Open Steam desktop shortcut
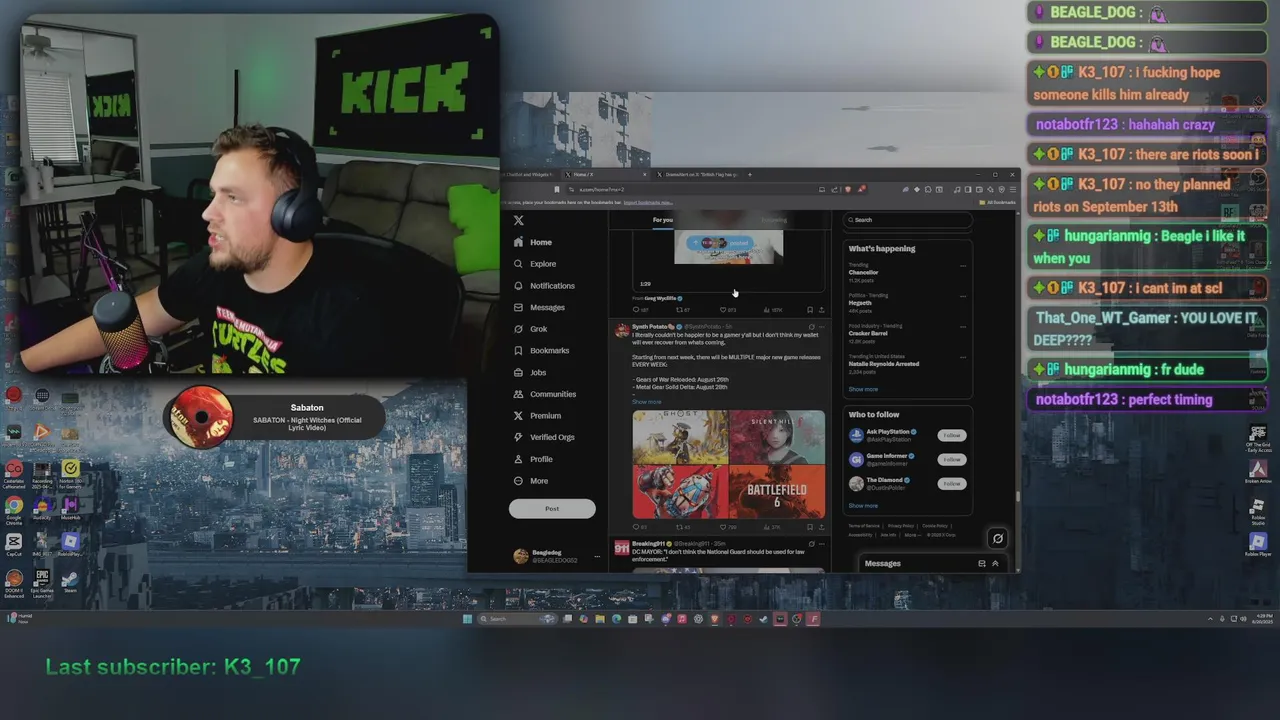 [x=70, y=581]
